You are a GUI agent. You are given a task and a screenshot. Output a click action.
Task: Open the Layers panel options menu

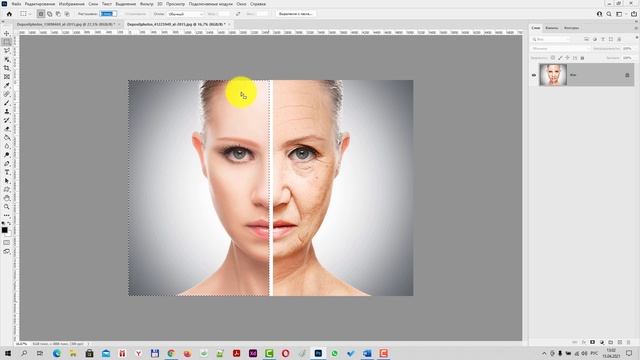tap(636, 28)
